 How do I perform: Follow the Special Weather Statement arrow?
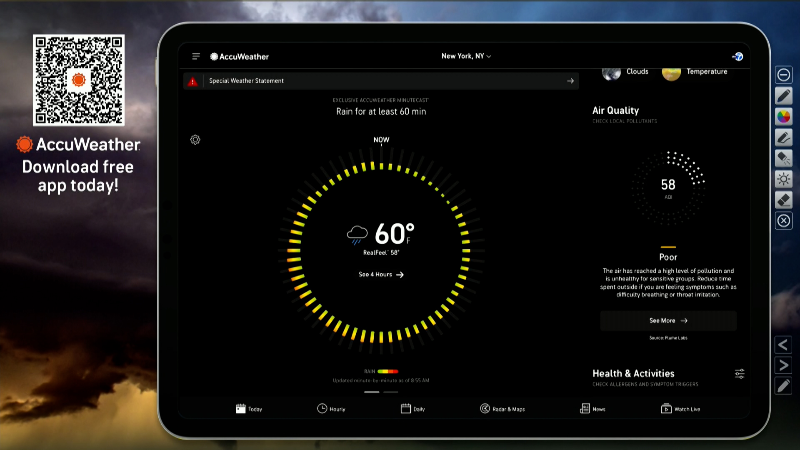coord(570,81)
